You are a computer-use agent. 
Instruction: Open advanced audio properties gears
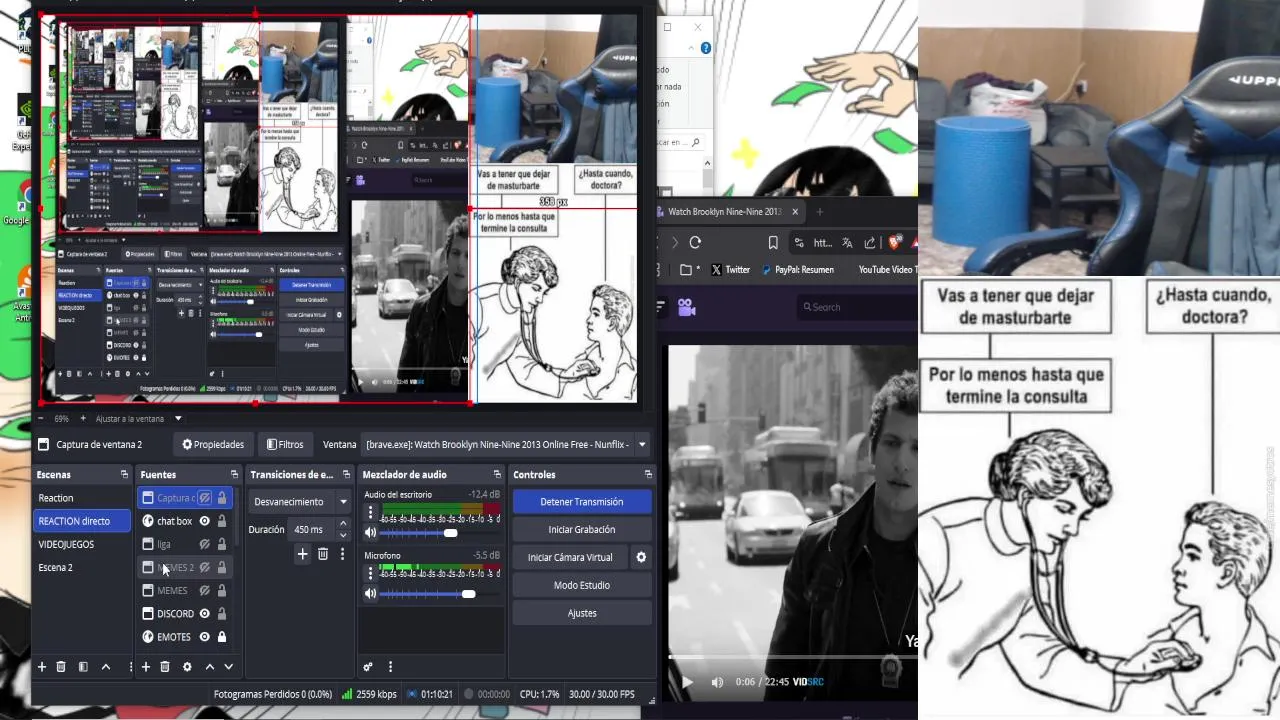click(368, 667)
